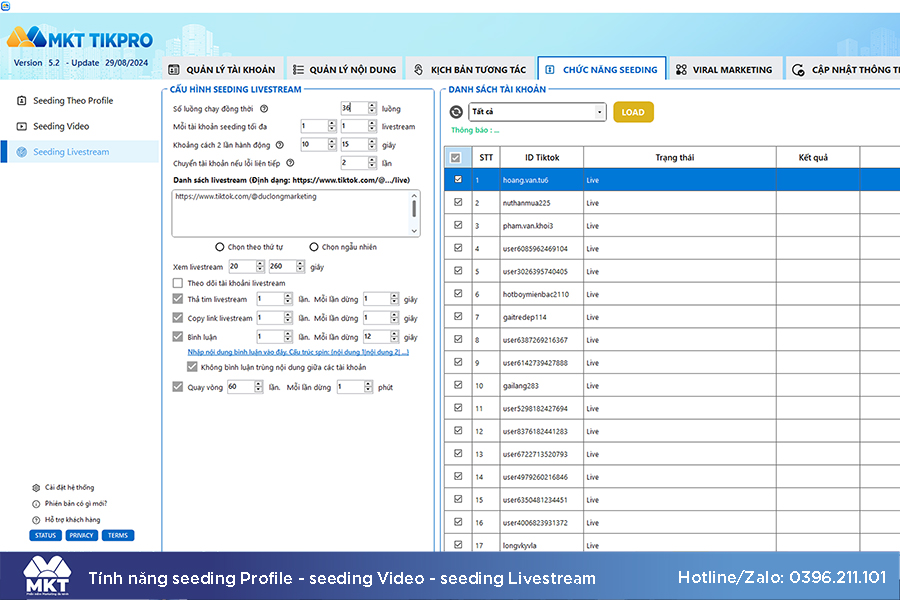This screenshot has width=900, height=600.
Task: Switch to the Chức năng seeding tab
Action: pyautogui.click(x=602, y=69)
